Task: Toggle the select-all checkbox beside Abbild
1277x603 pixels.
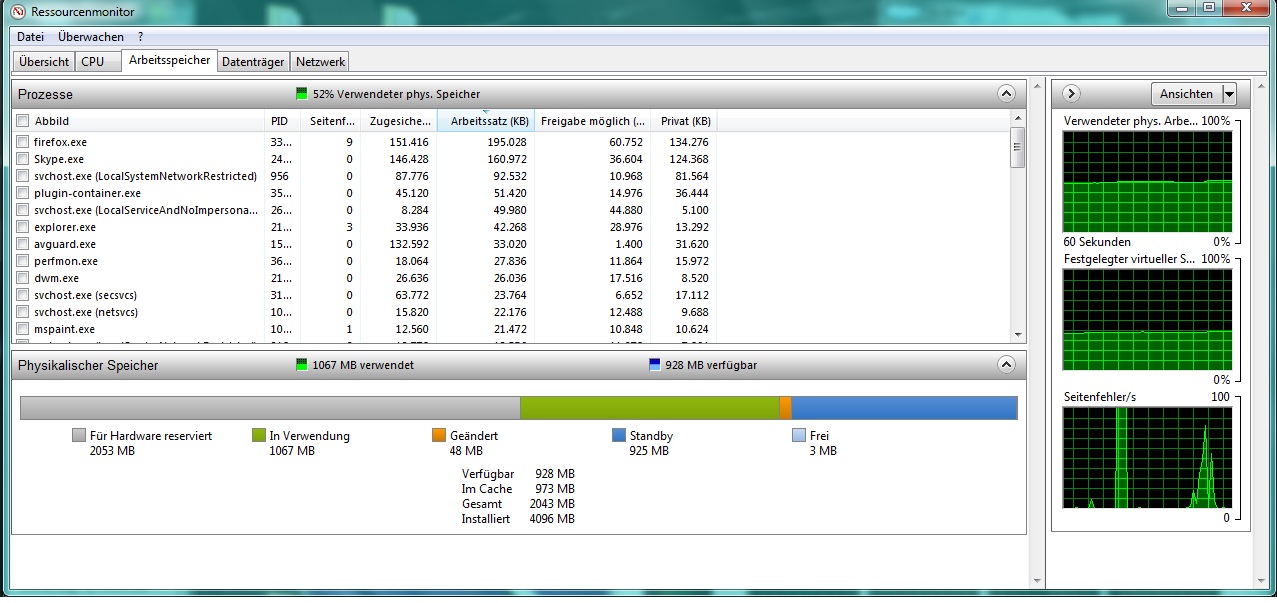Action: click(x=22, y=121)
